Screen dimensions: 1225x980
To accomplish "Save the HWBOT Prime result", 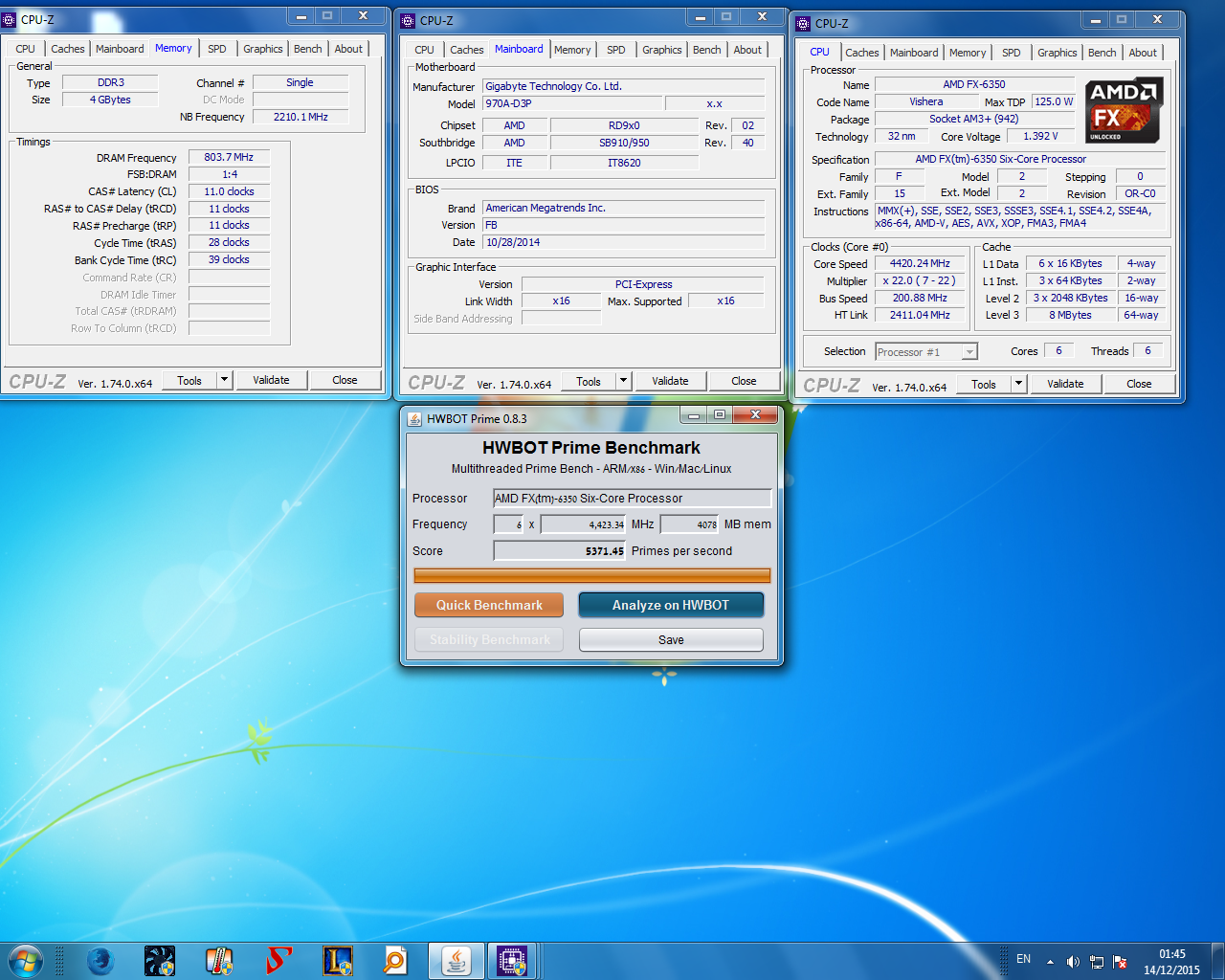I will [671, 639].
